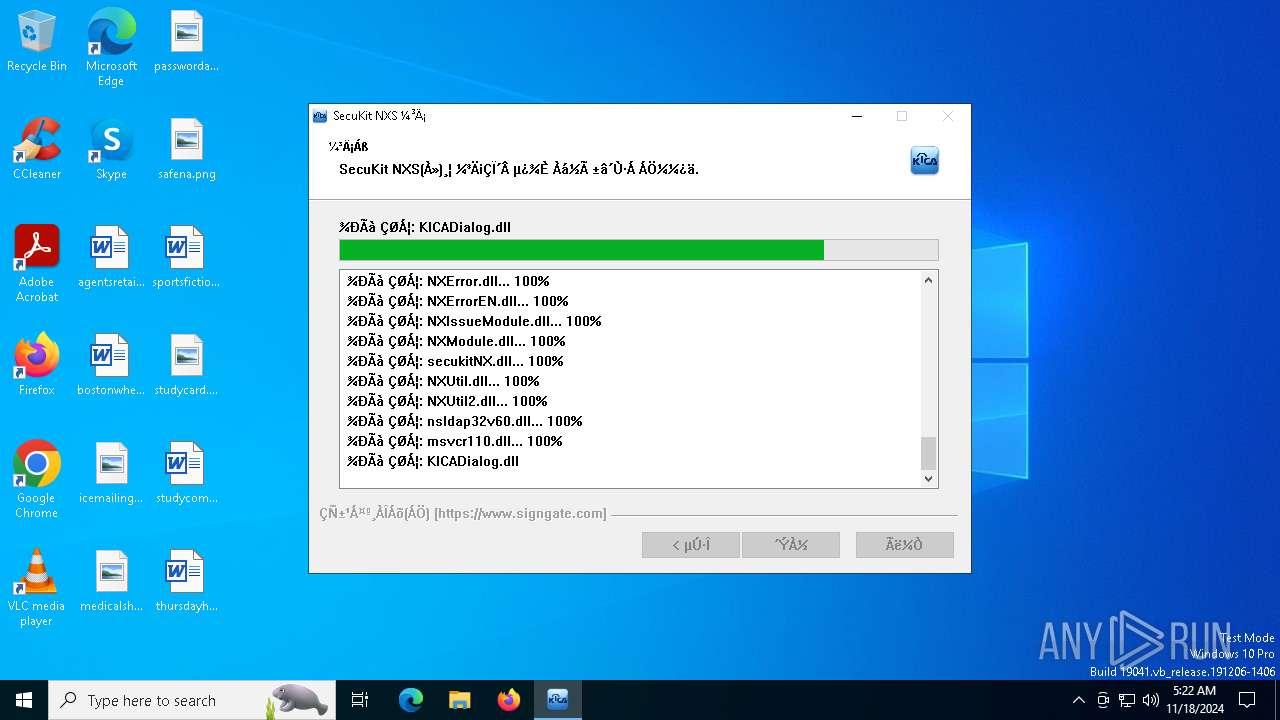Image resolution: width=1280 pixels, height=720 pixels.
Task: Click the SecuKit NXS title bar icon
Action: (320, 116)
